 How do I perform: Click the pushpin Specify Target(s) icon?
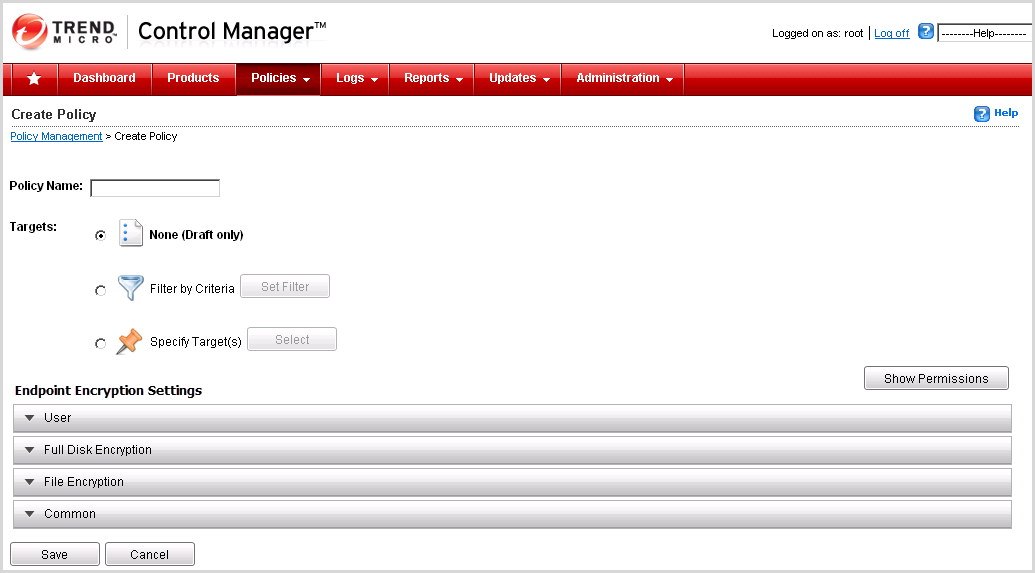[x=129, y=341]
